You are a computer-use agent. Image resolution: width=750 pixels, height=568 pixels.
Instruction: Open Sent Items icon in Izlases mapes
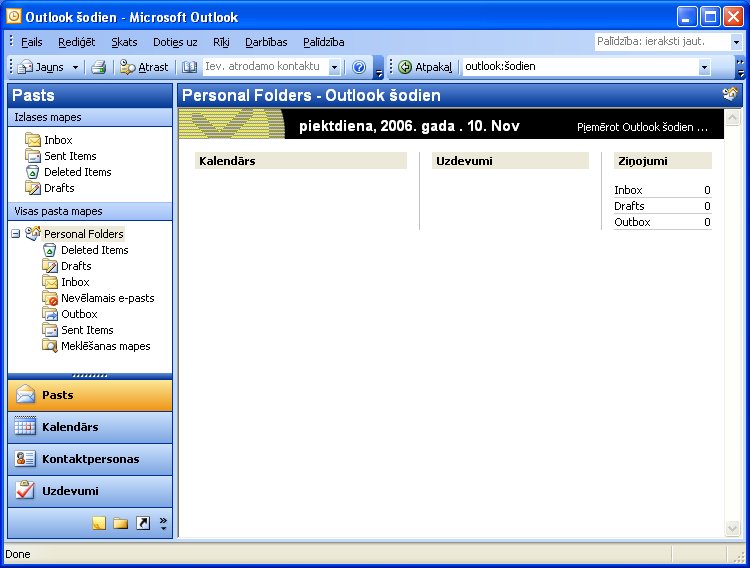coord(33,156)
